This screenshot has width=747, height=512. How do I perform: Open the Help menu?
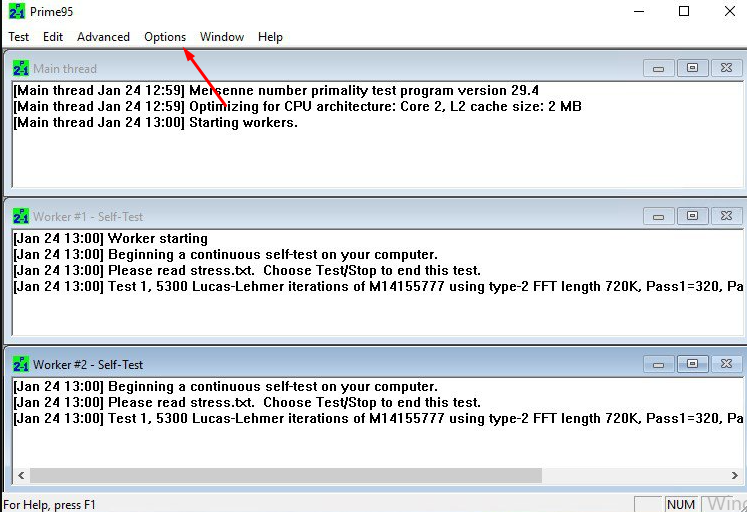click(x=270, y=37)
